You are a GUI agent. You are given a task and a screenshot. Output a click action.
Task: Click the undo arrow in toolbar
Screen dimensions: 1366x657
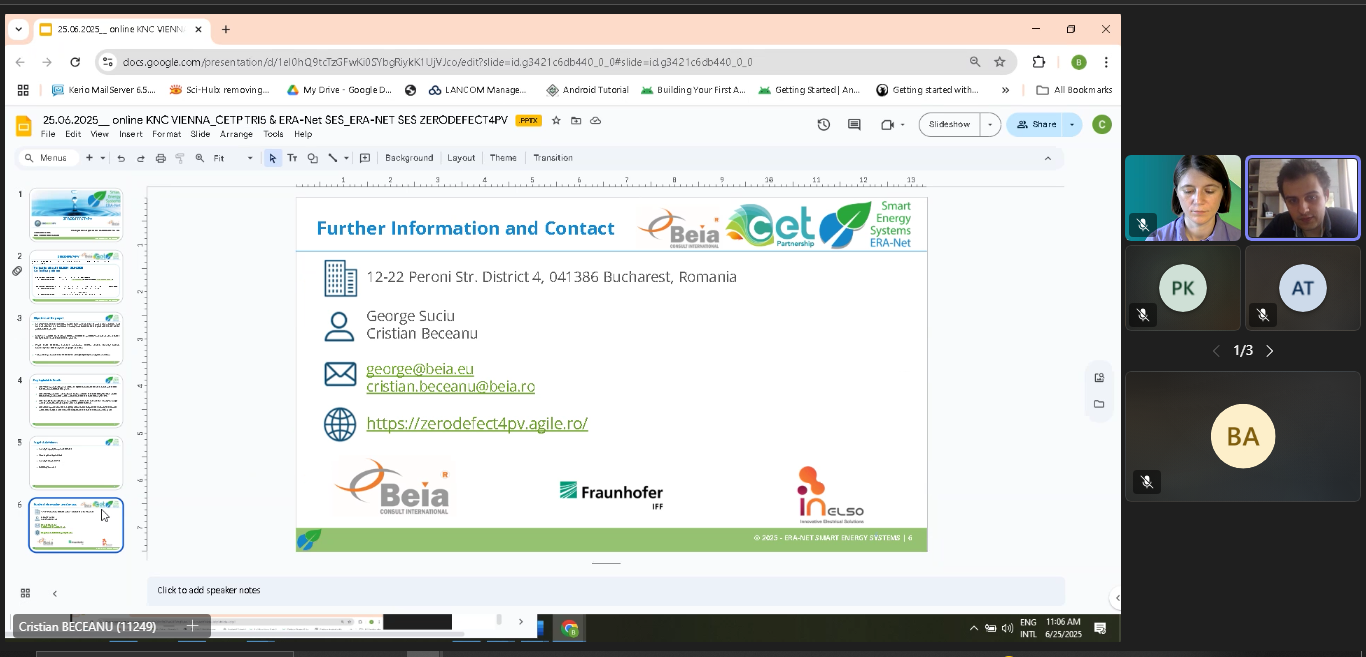121,158
